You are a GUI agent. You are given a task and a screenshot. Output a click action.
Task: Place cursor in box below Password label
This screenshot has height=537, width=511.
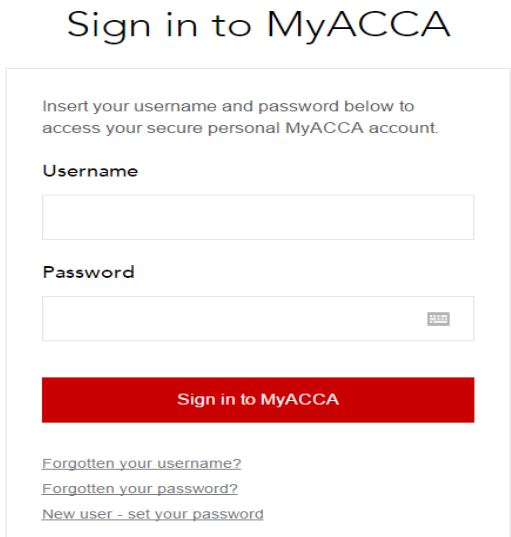coord(258,319)
